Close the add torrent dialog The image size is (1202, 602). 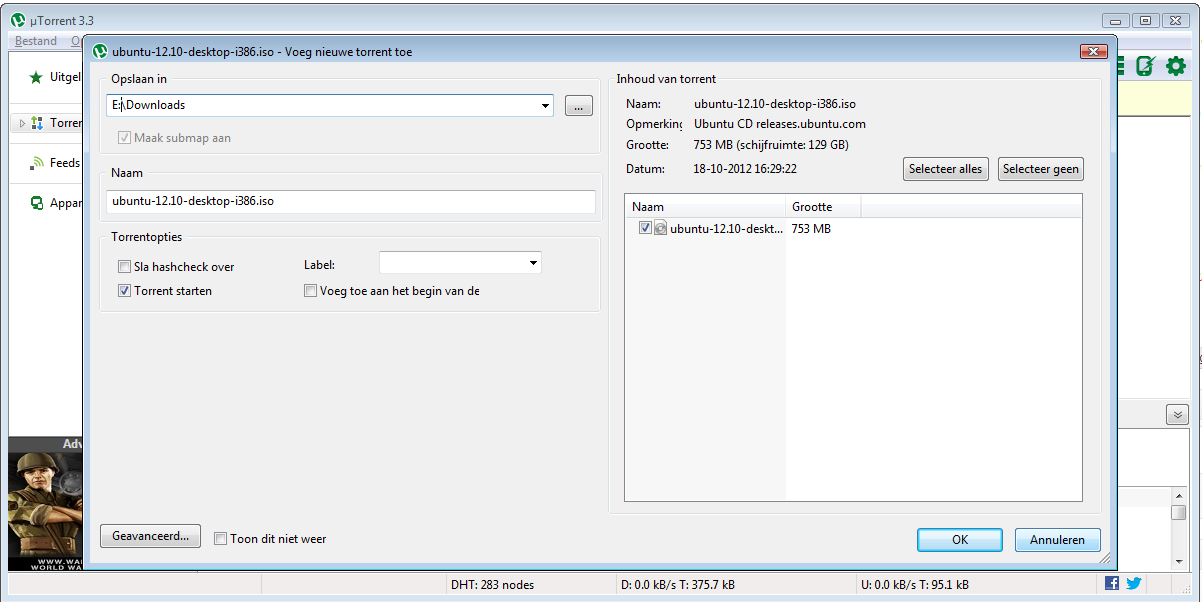point(1093,51)
